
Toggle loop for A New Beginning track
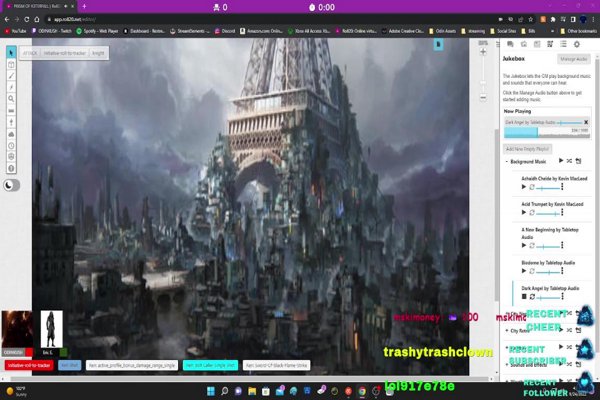coord(532,246)
